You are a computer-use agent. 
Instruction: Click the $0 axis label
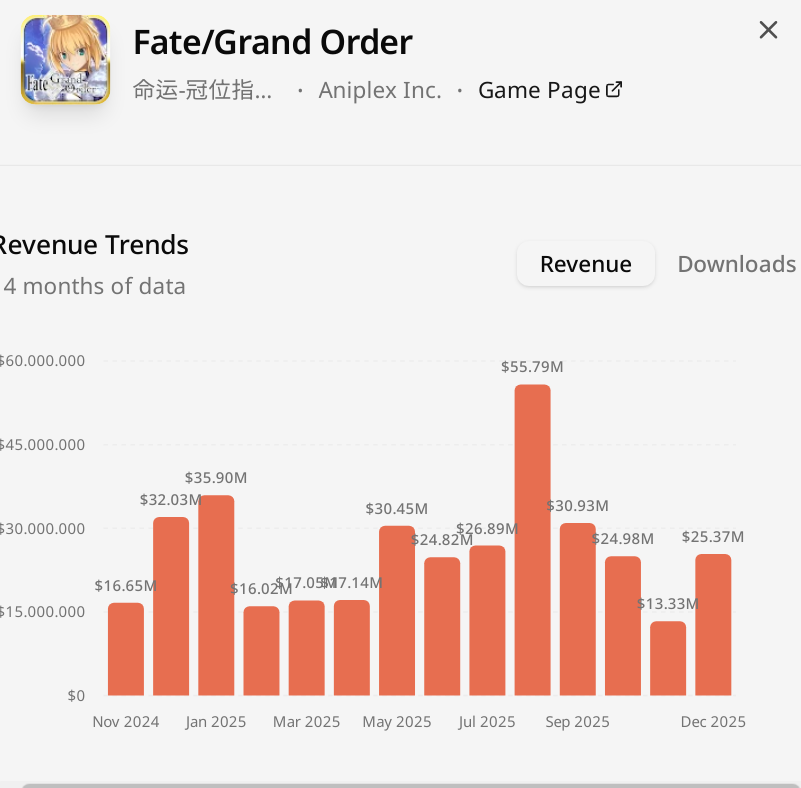pyautogui.click(x=76, y=696)
